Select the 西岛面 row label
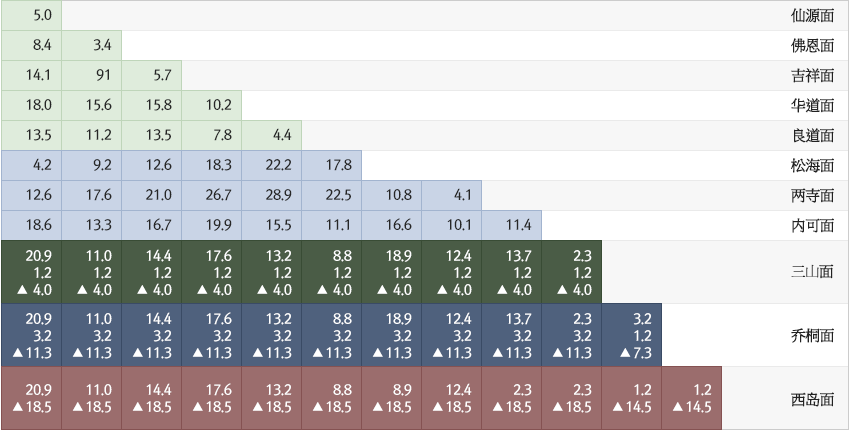This screenshot has width=849, height=430. 811,399
